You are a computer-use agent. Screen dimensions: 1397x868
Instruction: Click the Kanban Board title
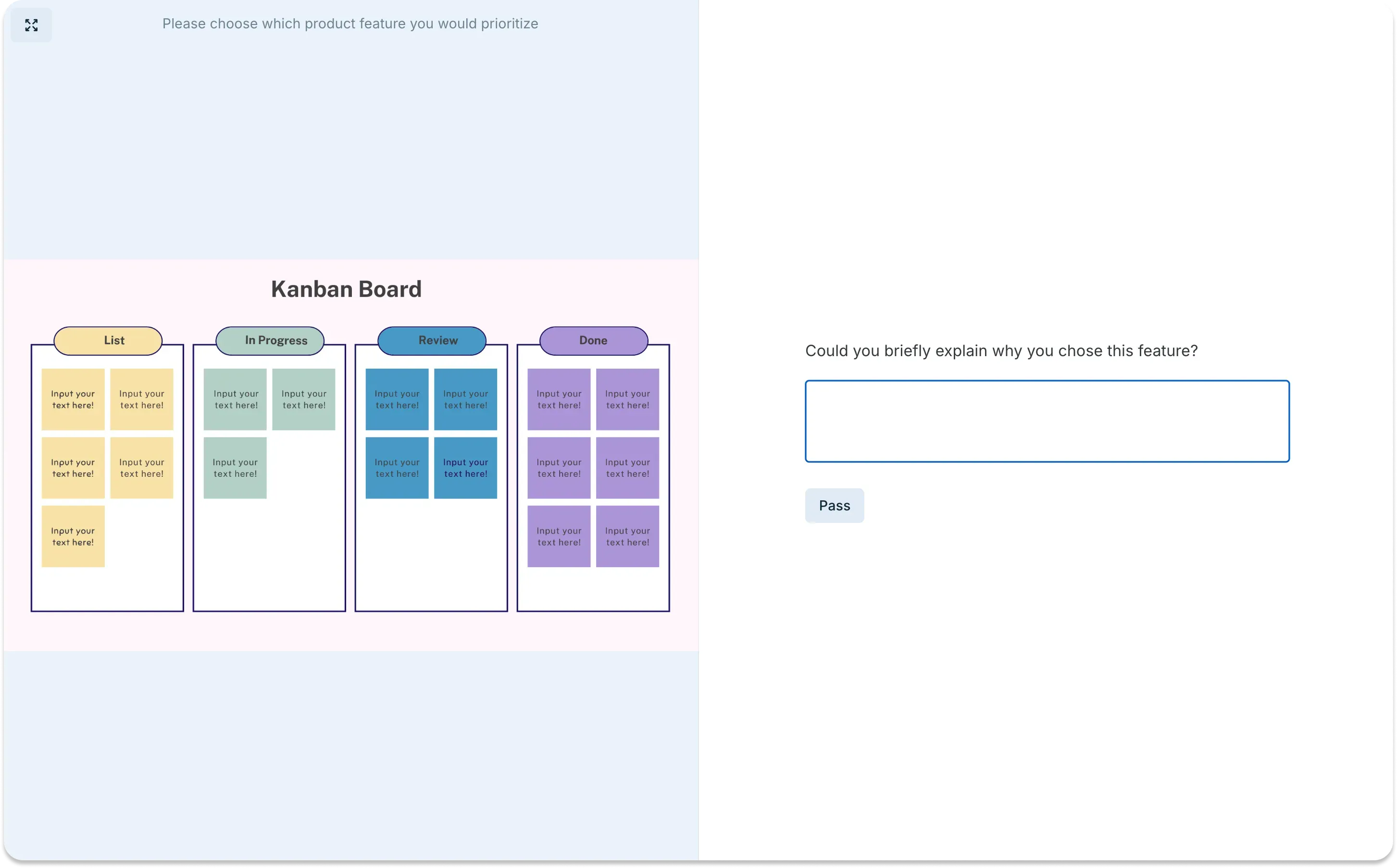(x=346, y=289)
